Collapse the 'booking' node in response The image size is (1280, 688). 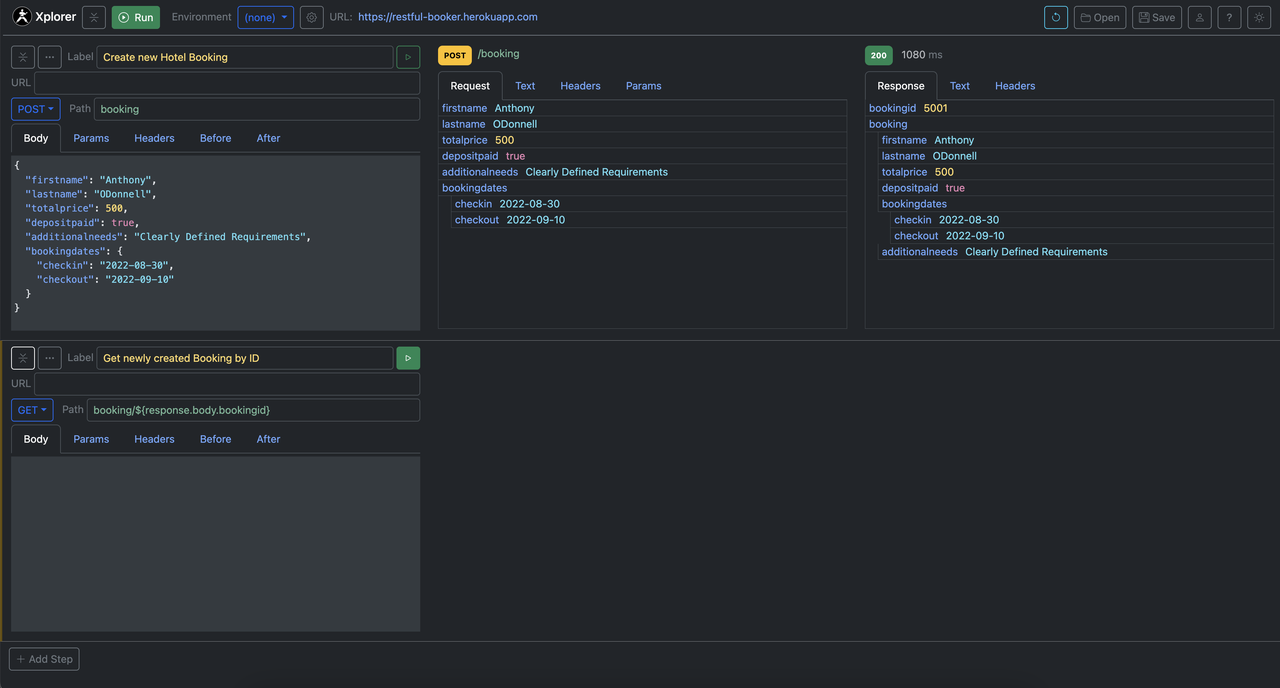pyautogui.click(x=888, y=124)
